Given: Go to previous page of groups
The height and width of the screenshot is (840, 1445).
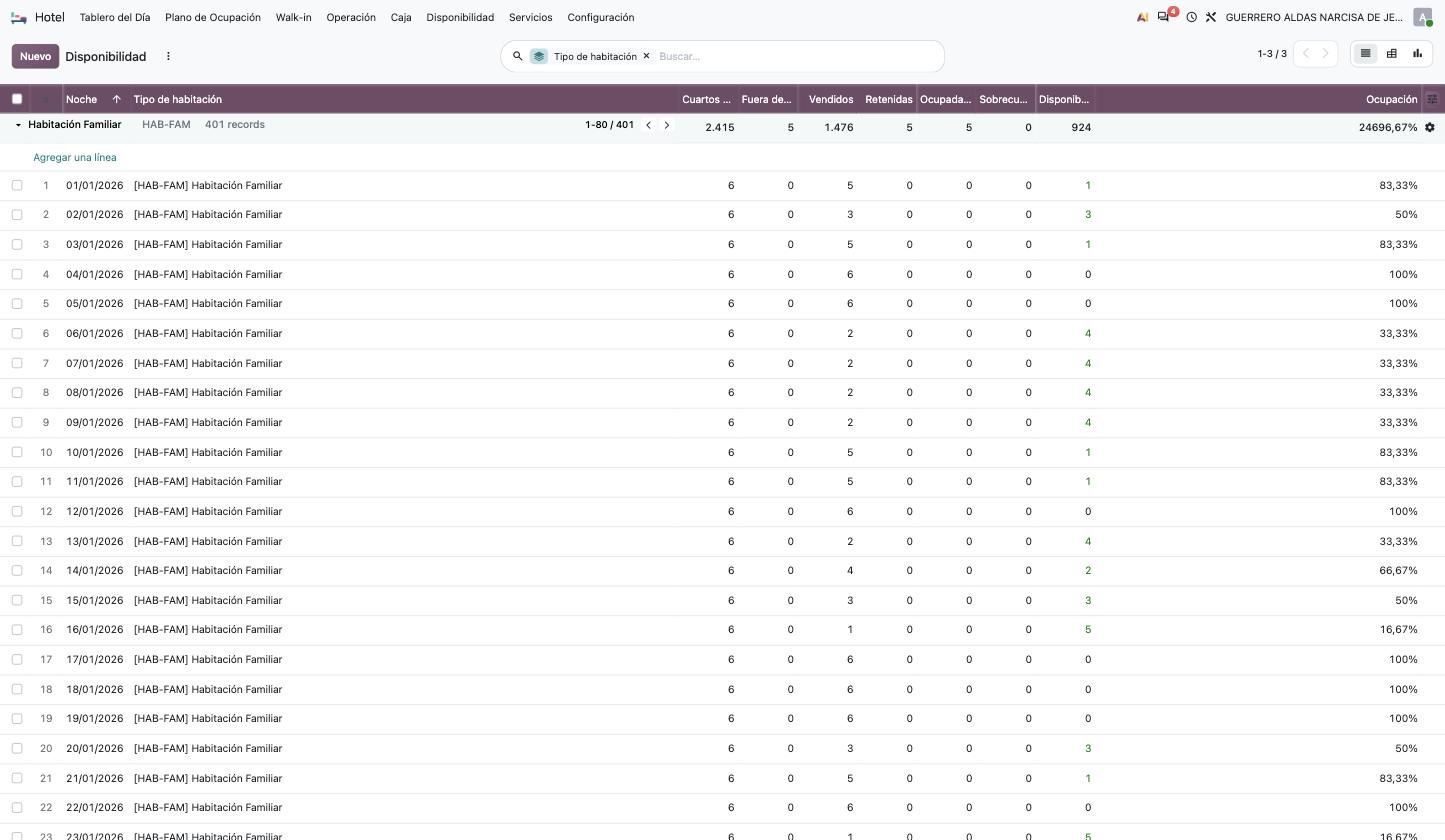Looking at the screenshot, I should pyautogui.click(x=1305, y=54).
